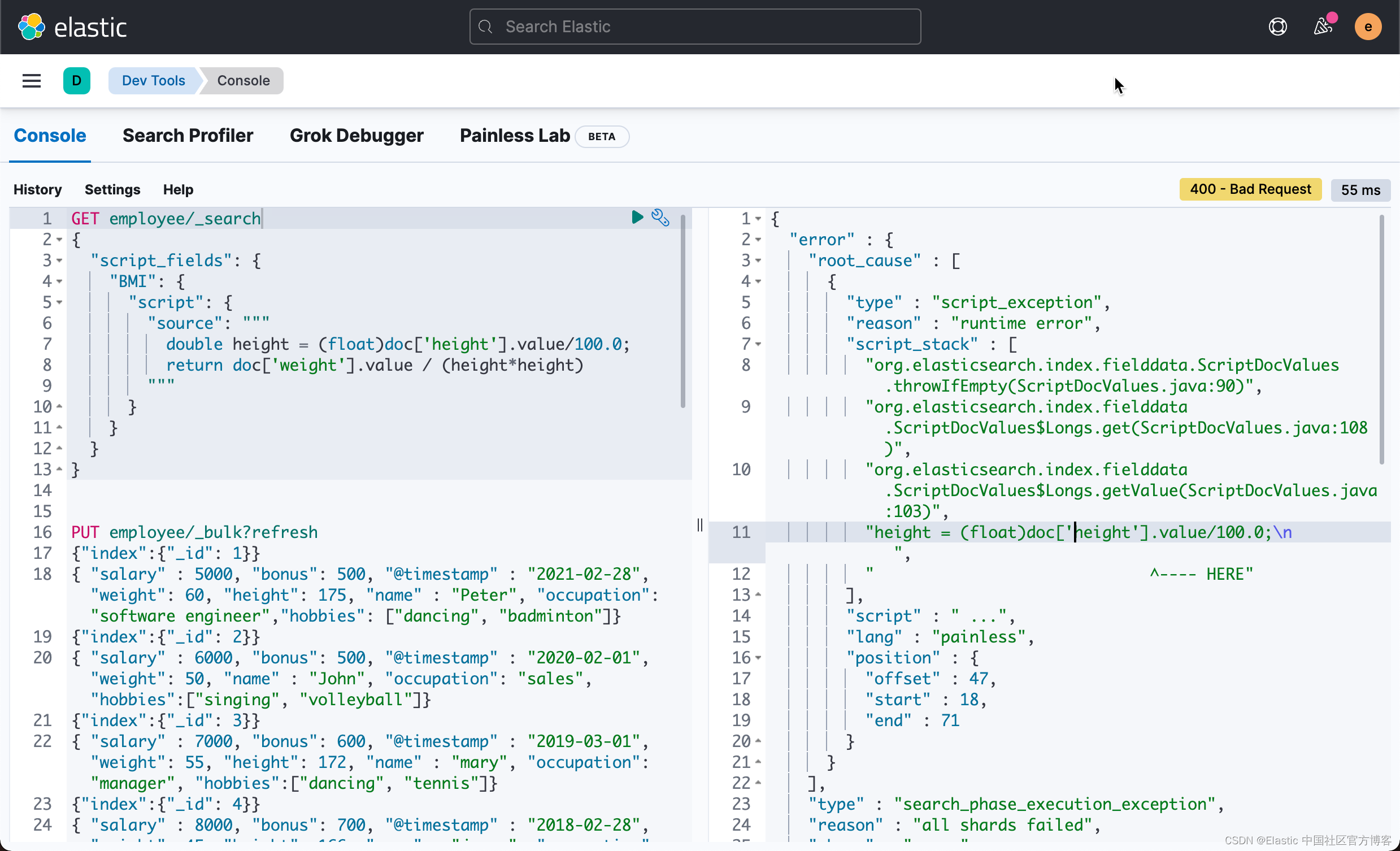This screenshot has height=851, width=1400.
Task: Collapse the error object in the response
Action: pos(758,240)
